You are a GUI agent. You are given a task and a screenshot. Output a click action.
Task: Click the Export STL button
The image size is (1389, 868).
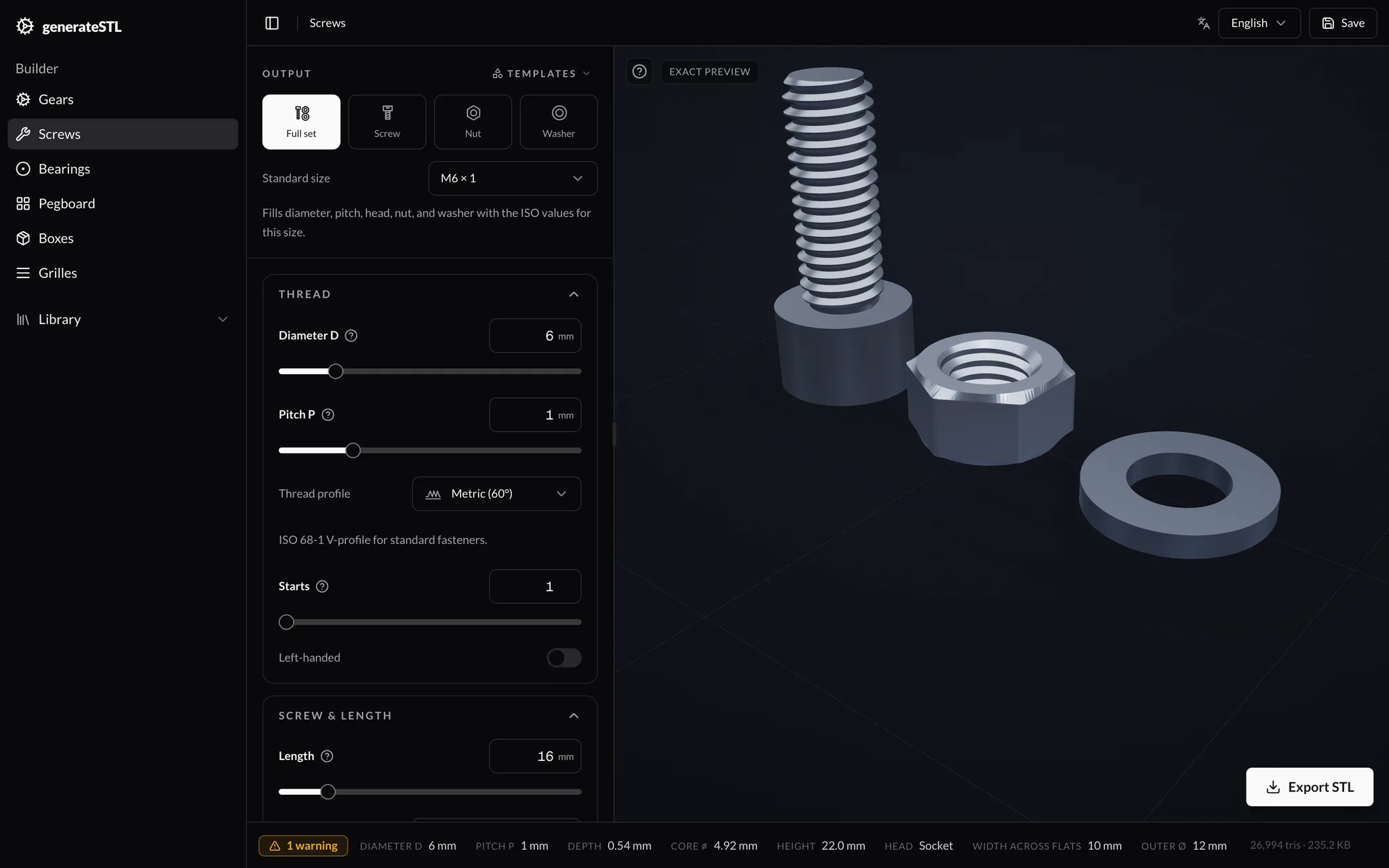[x=1310, y=787]
